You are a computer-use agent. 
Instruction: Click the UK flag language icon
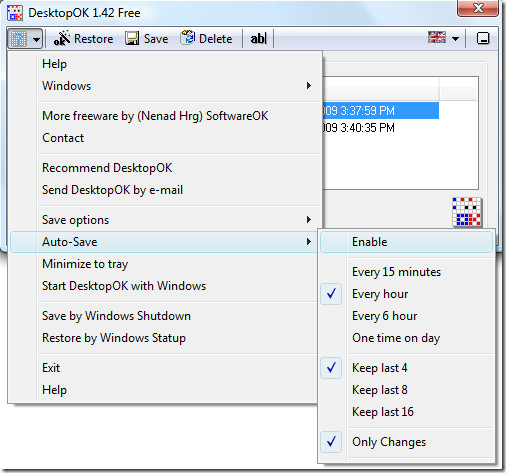point(437,38)
